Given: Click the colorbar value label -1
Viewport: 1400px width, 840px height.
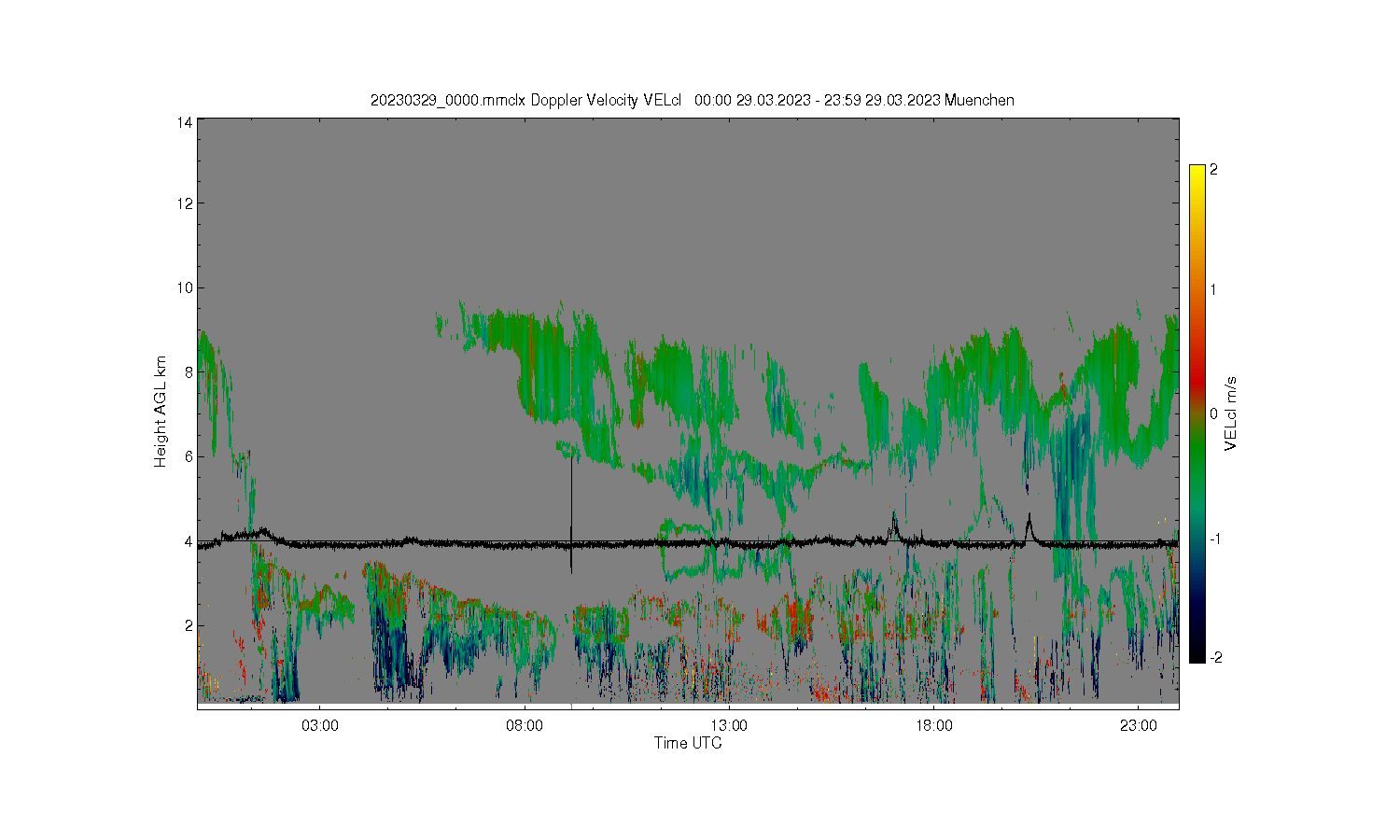Looking at the screenshot, I should (x=1213, y=539).
